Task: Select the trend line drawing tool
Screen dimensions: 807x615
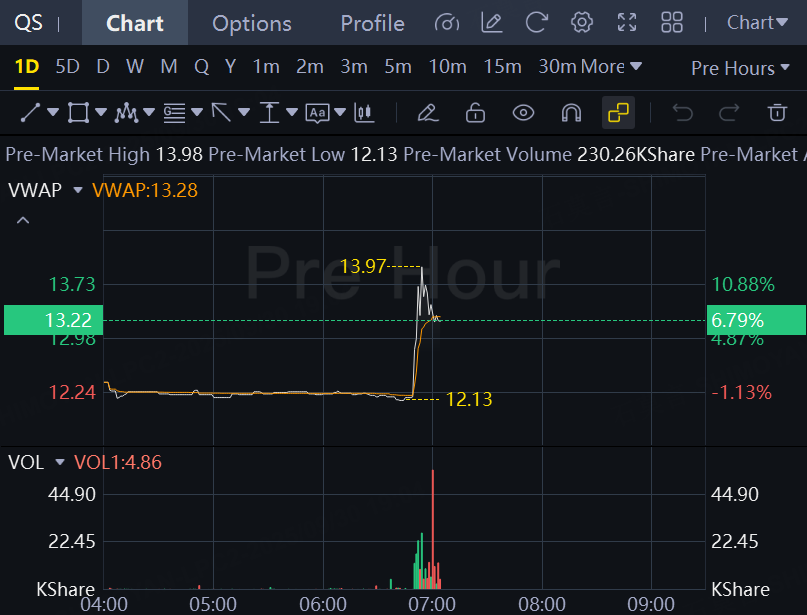Action: pyautogui.click(x=30, y=112)
